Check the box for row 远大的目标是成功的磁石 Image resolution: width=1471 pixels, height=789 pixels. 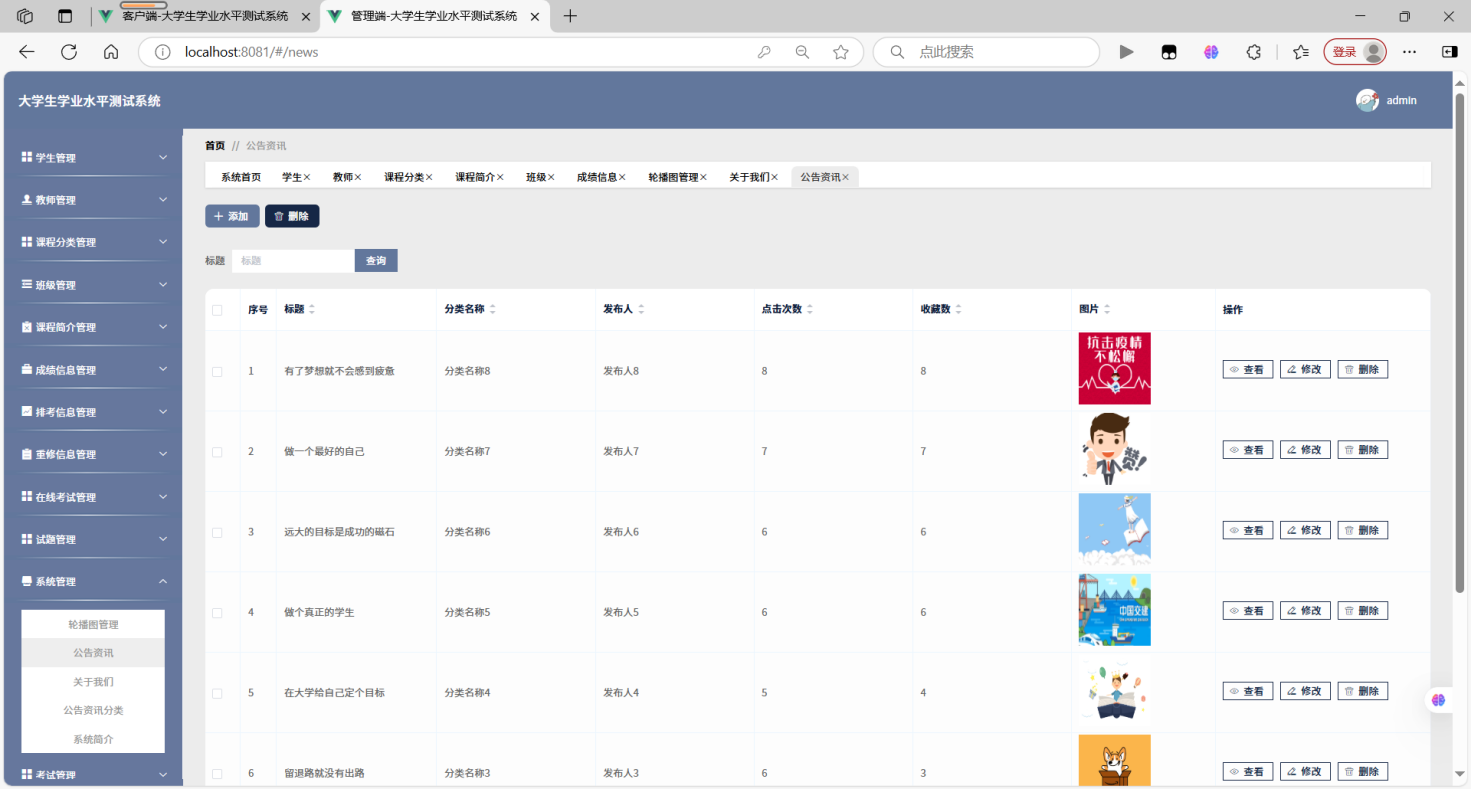point(217,532)
